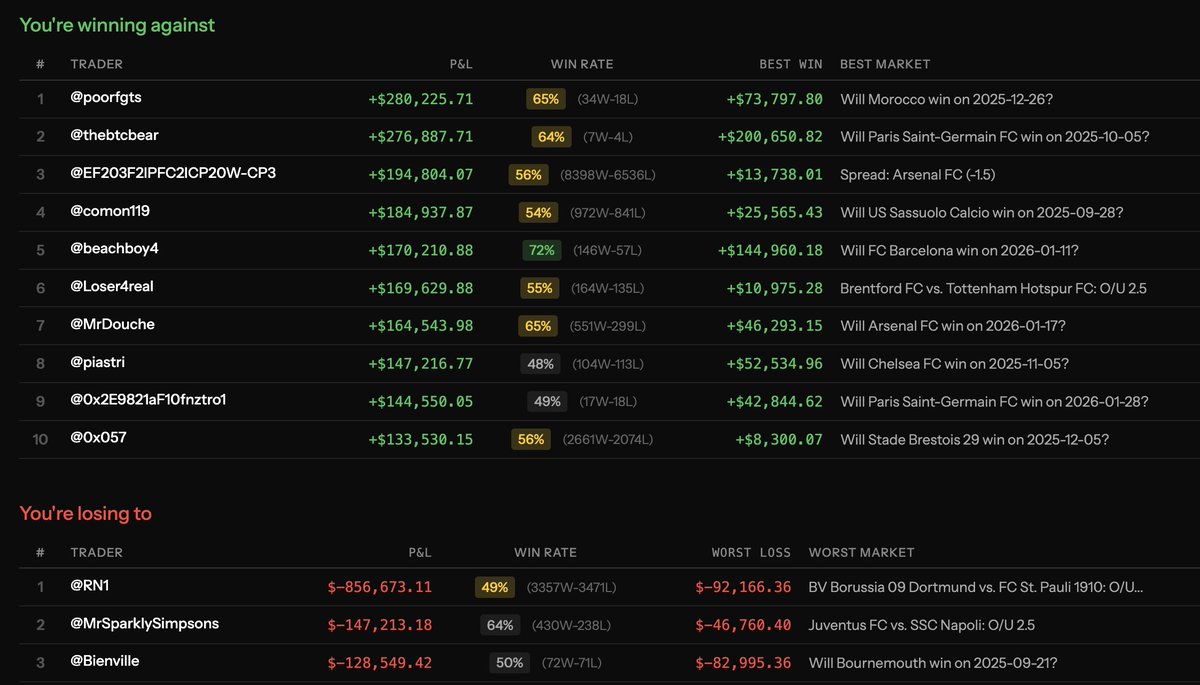
Task: Click the WORST MARKET column header
Action: click(x=861, y=552)
